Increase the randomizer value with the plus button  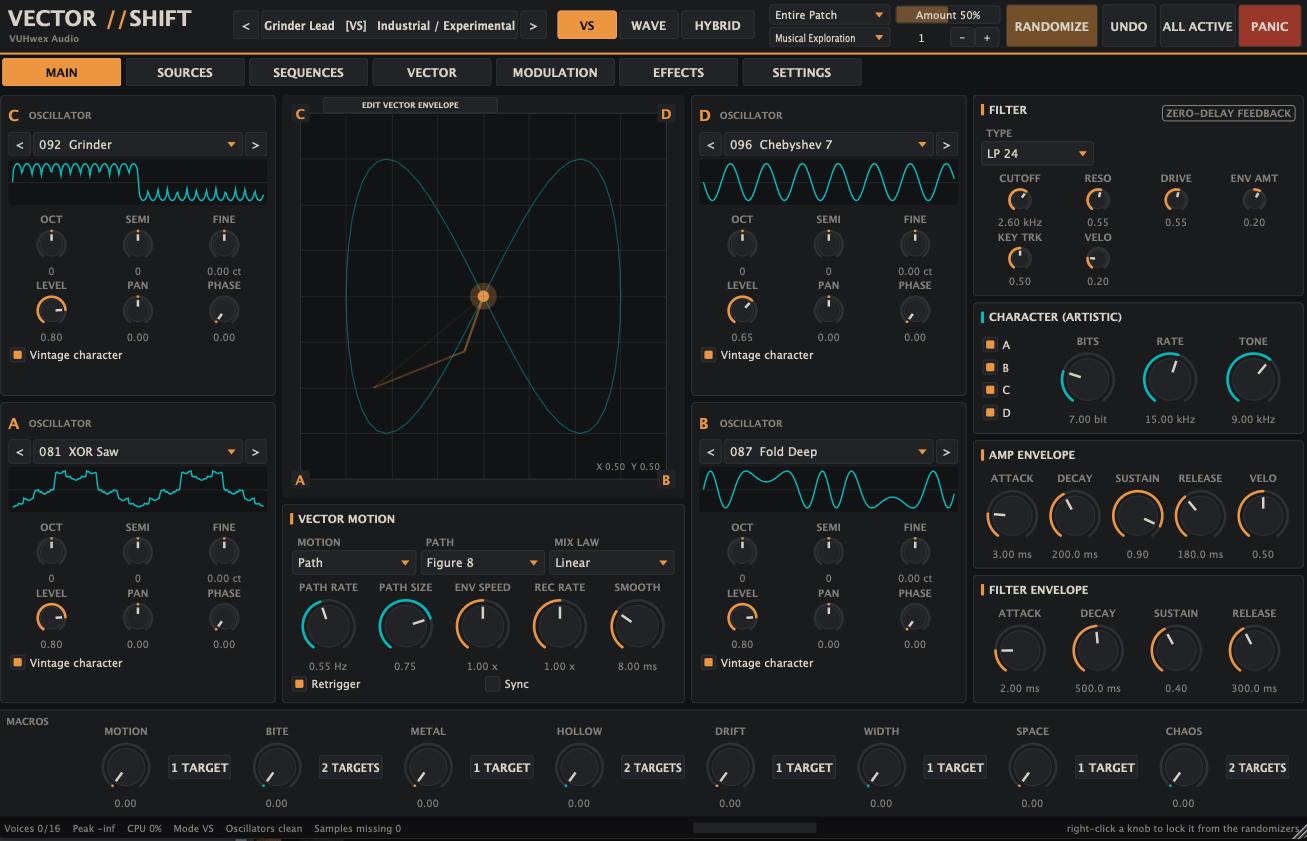click(986, 38)
